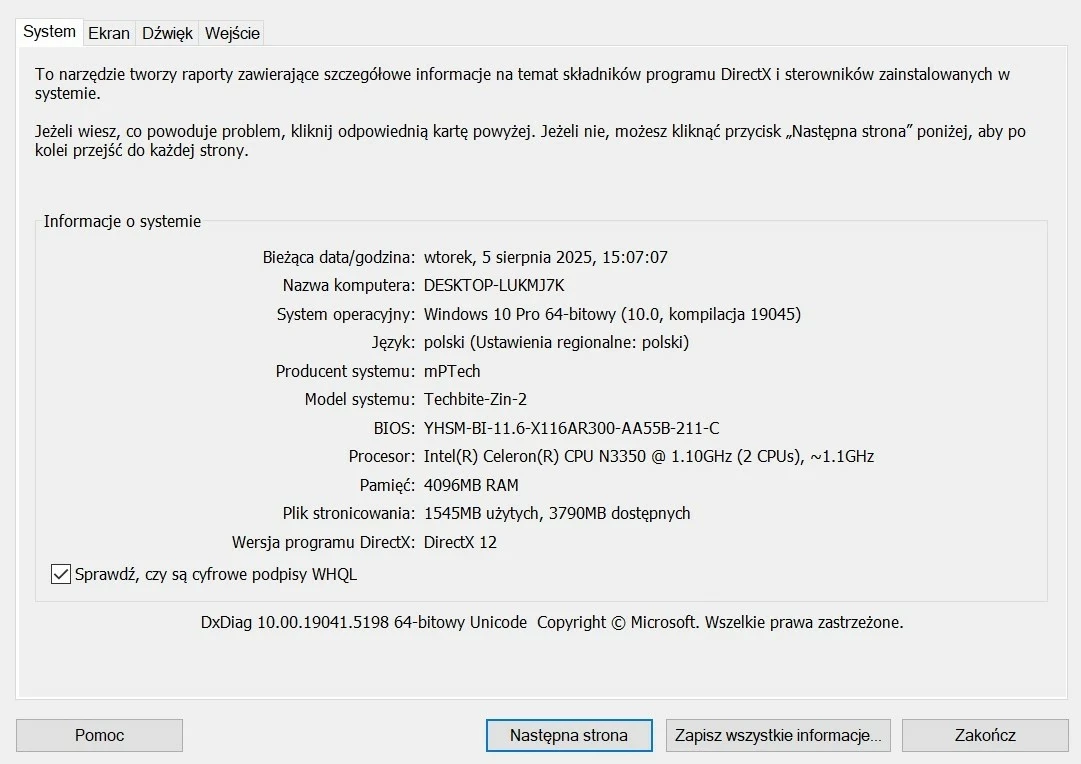The width and height of the screenshot is (1081, 764).
Task: Click the DxDiag version copyright footer text
Action: (x=551, y=622)
